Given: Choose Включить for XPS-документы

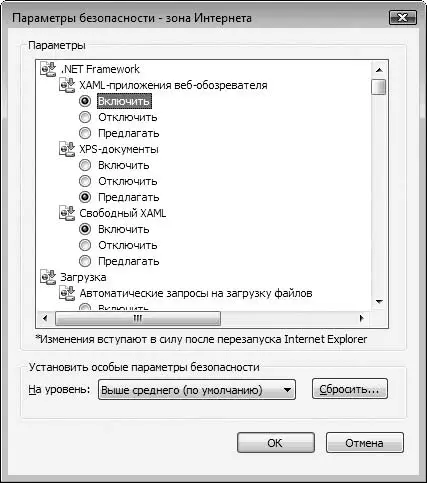Looking at the screenshot, I should pos(85,165).
